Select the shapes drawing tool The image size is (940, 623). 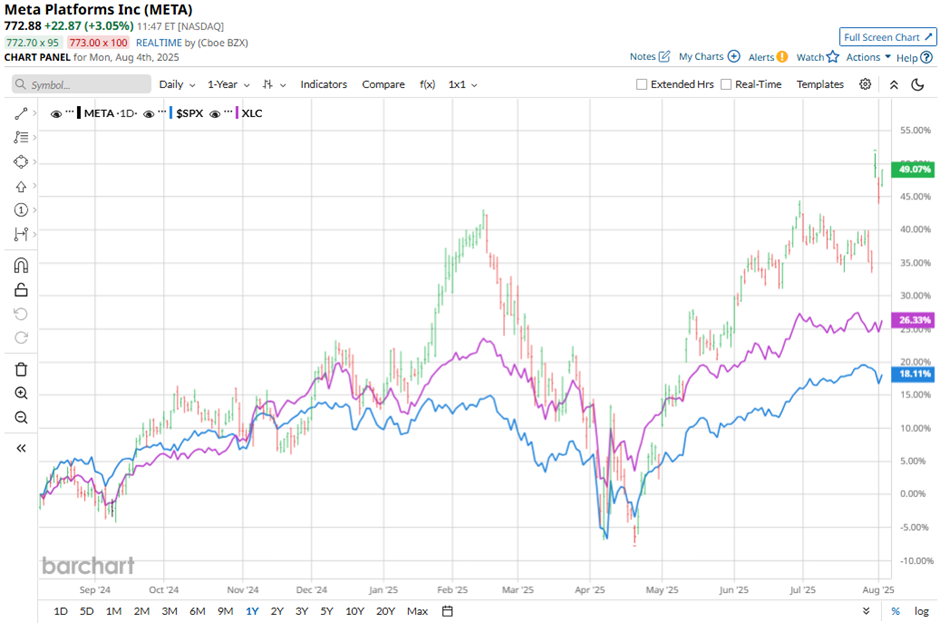[21, 162]
